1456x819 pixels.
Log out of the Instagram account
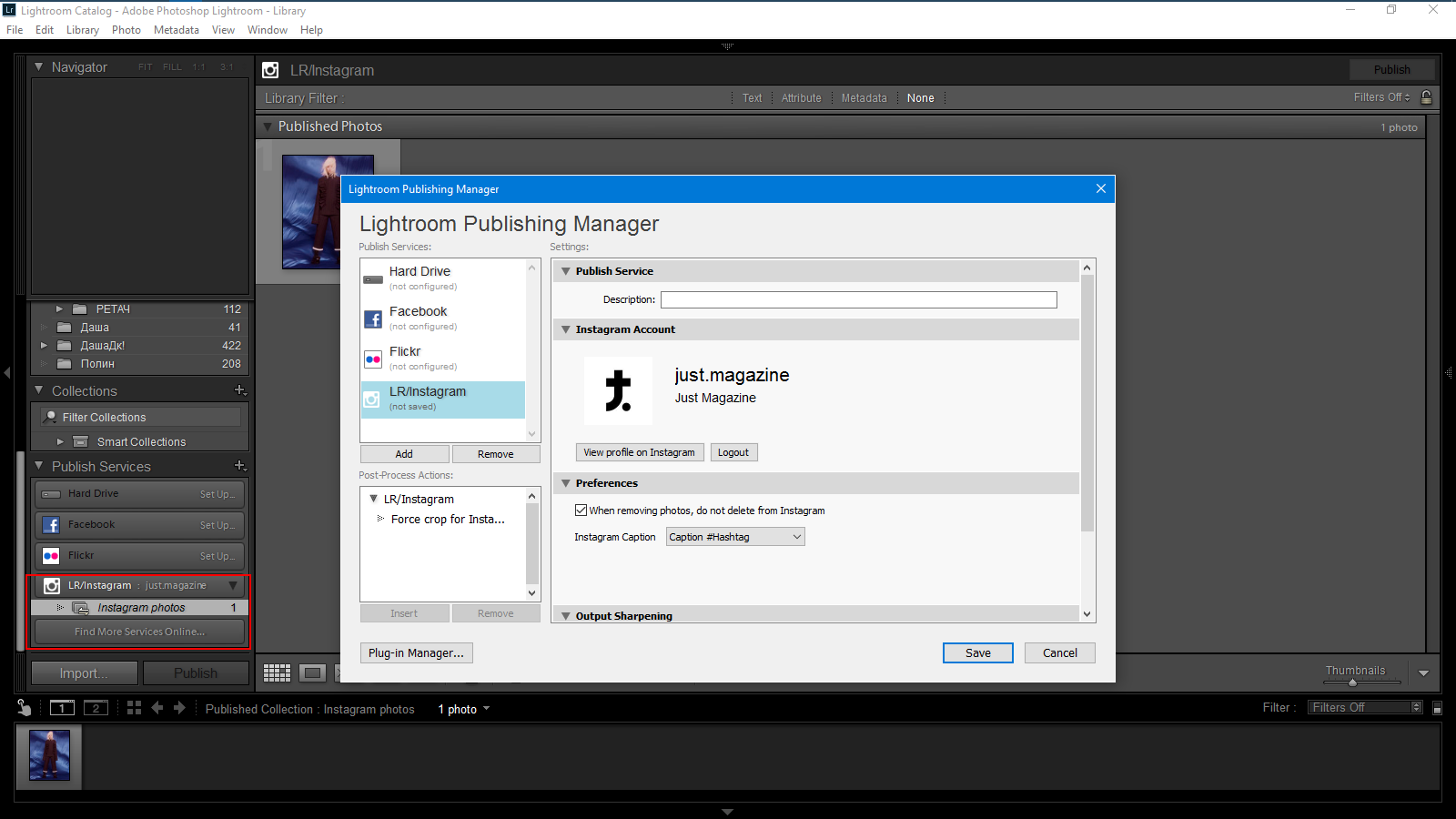coord(733,452)
